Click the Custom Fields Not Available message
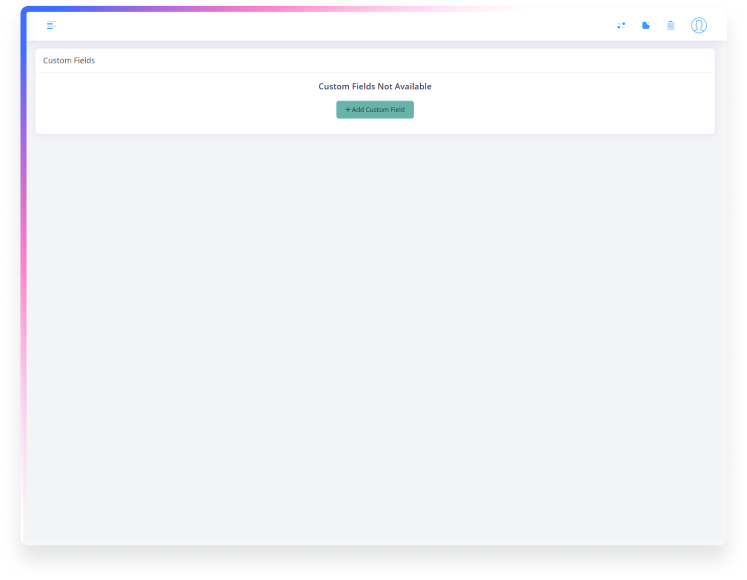 pos(375,87)
